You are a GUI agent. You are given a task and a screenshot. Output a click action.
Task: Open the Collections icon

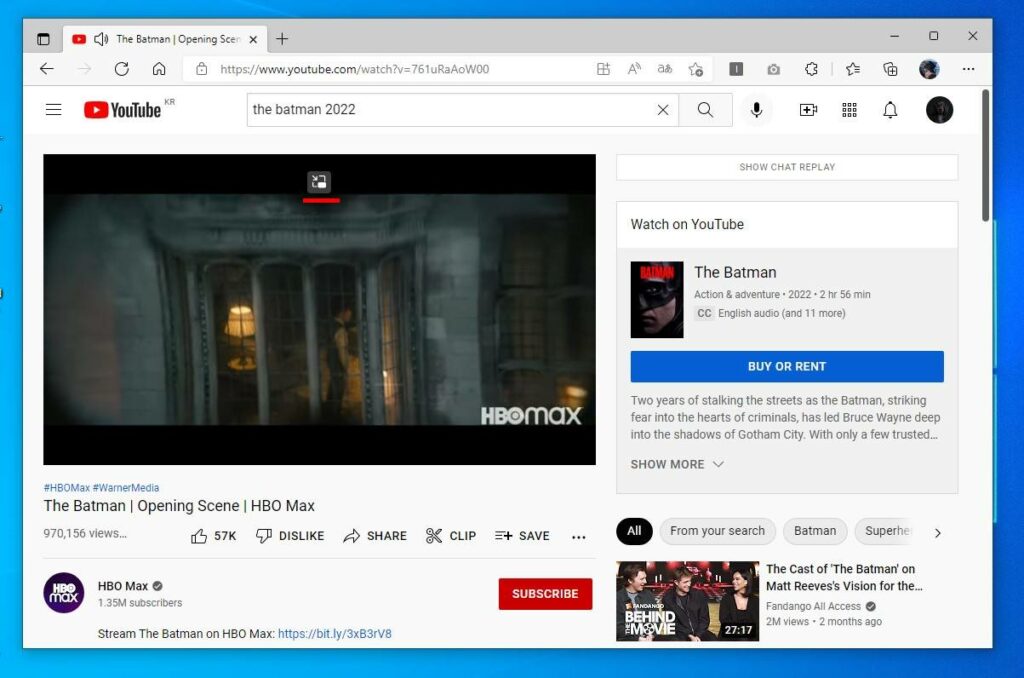click(890, 69)
